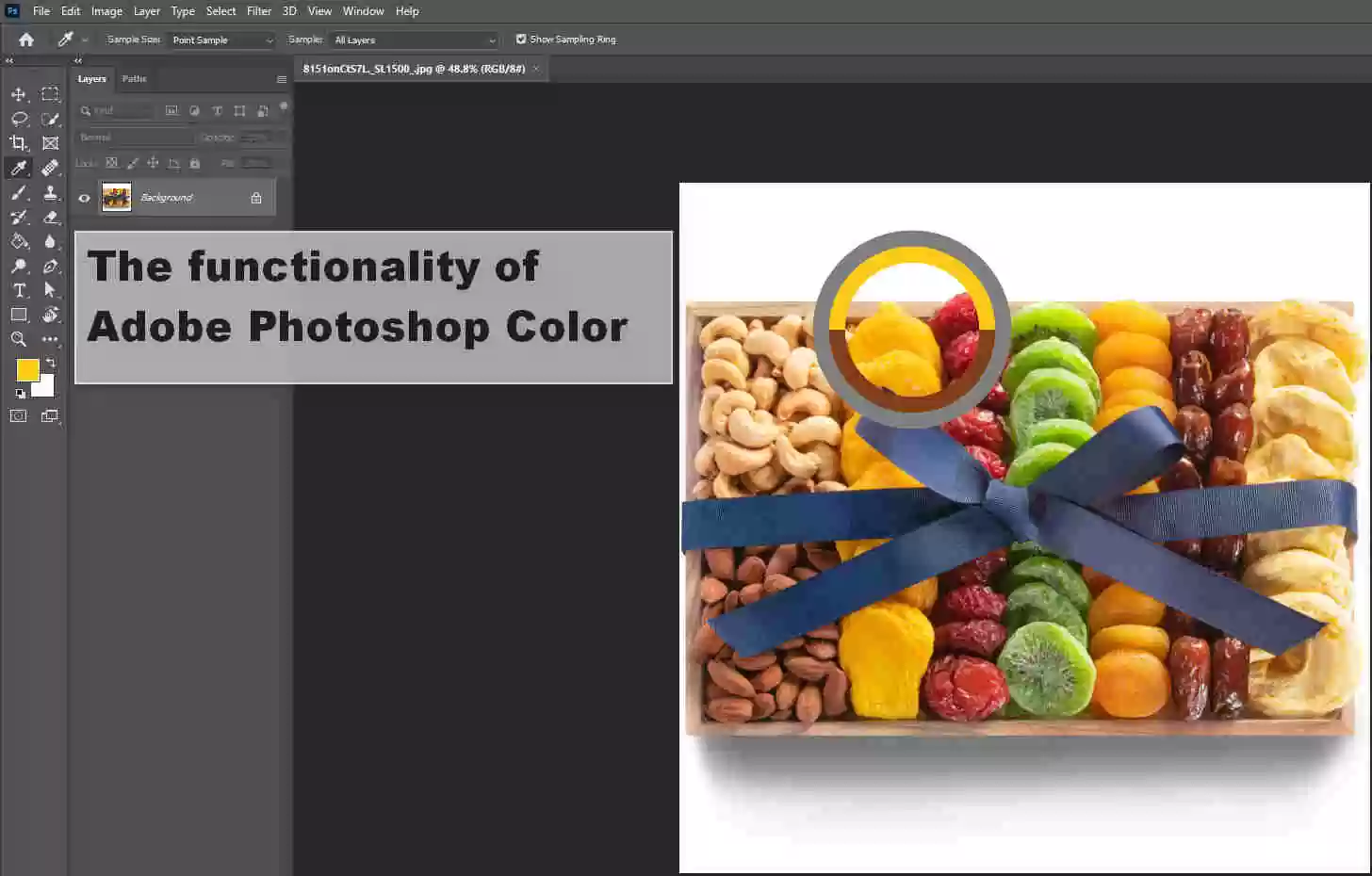
Task: Select the Brush tool
Action: [x=18, y=192]
